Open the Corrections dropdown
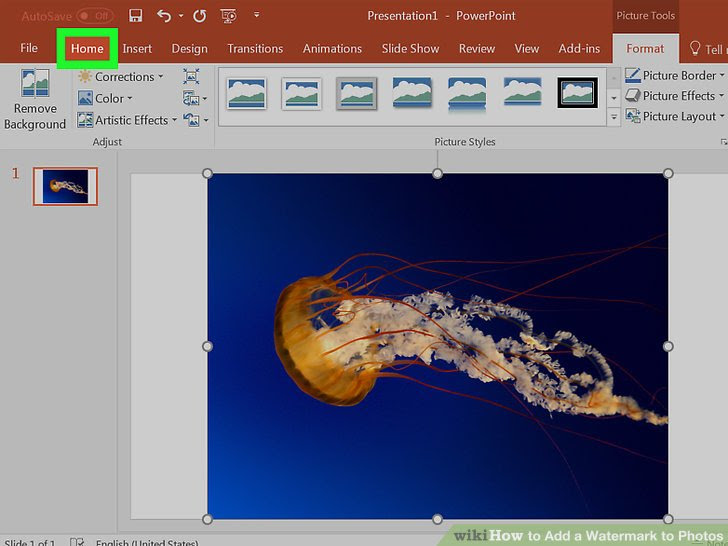Viewport: 728px width, 546px height. coord(121,77)
